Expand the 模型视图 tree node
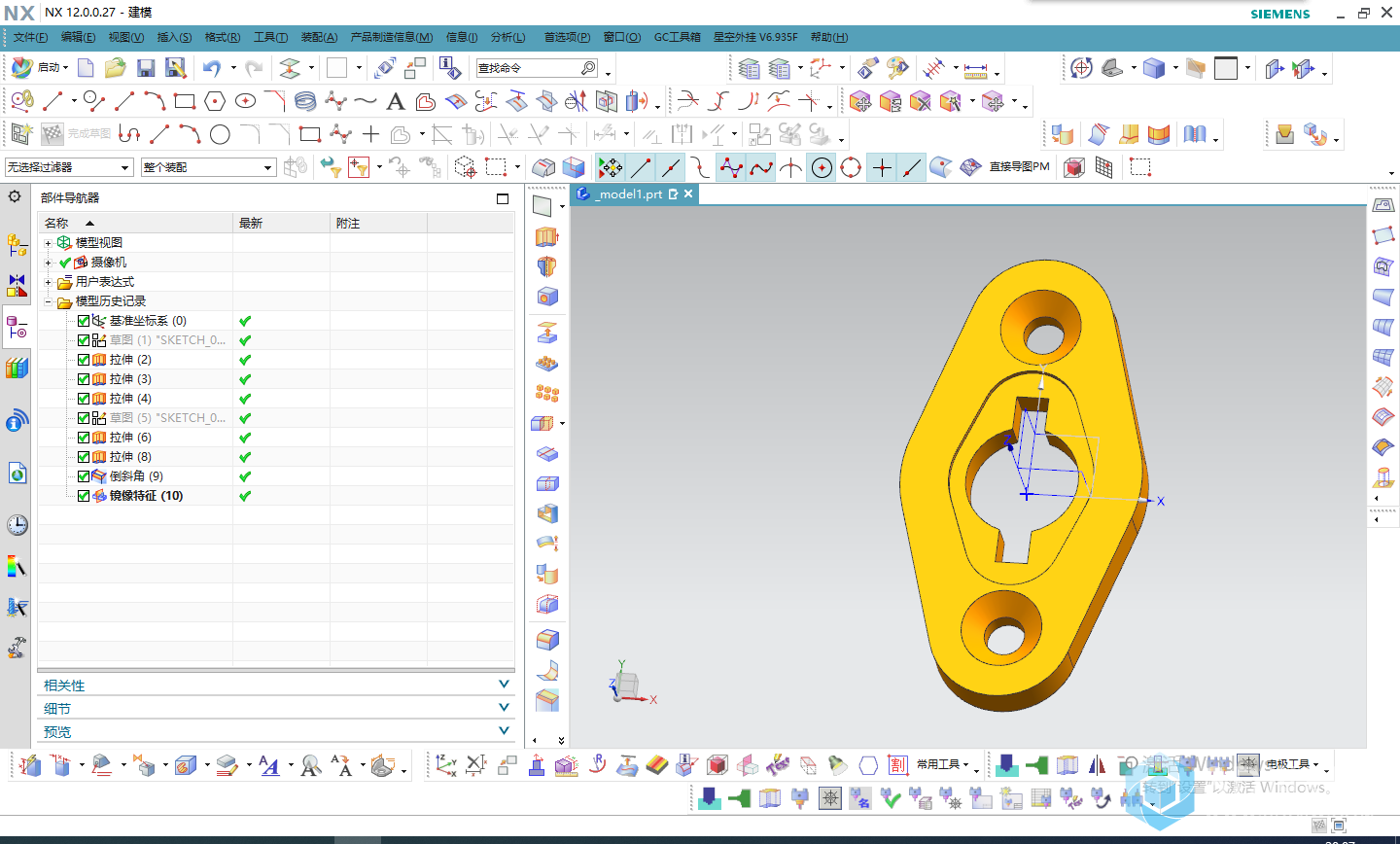 pyautogui.click(x=48, y=243)
